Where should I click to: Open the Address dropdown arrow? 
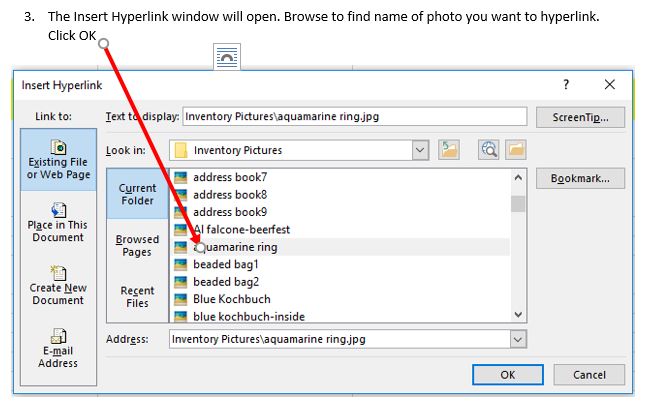pos(517,339)
